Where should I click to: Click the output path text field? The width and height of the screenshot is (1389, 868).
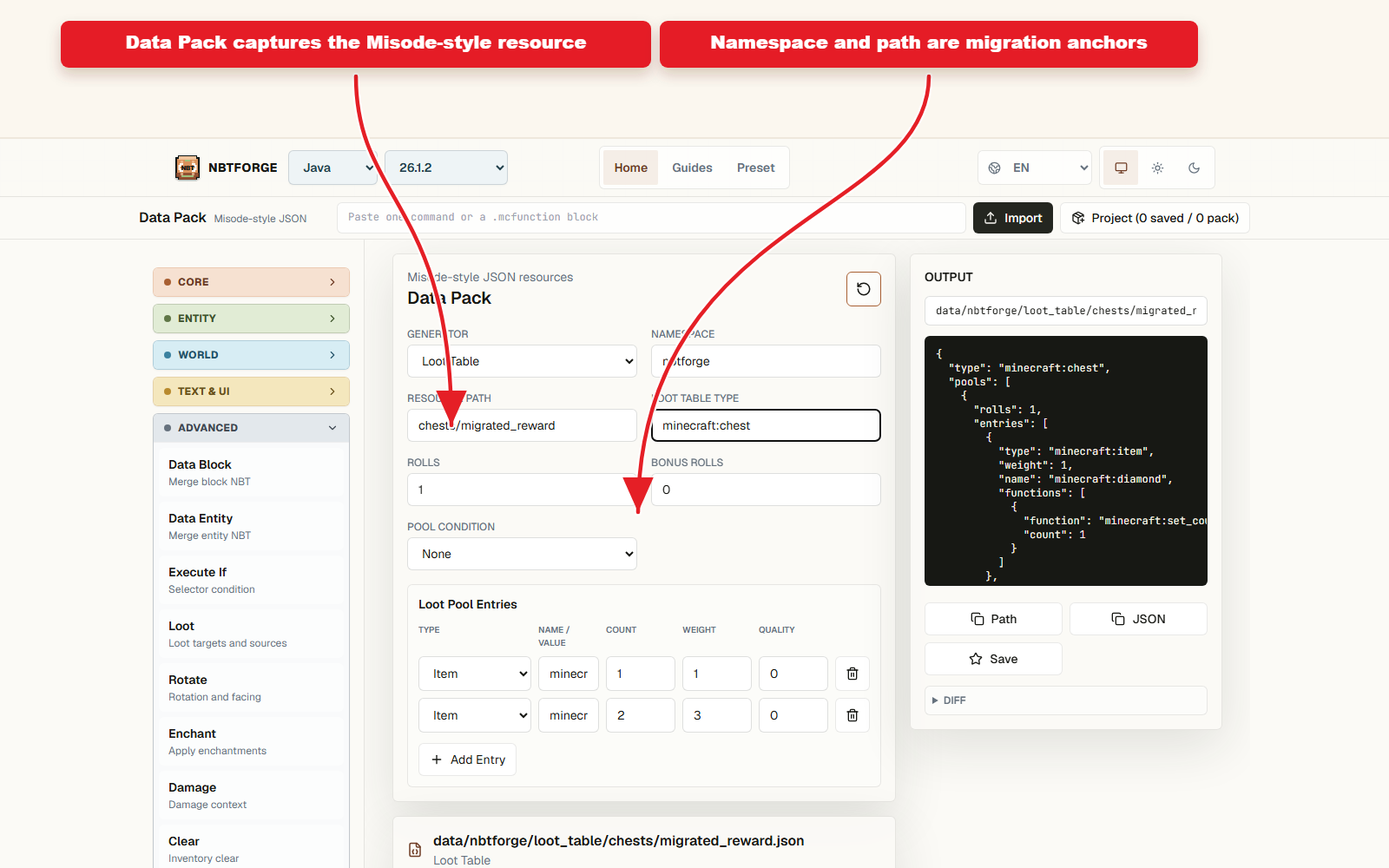(x=1065, y=311)
